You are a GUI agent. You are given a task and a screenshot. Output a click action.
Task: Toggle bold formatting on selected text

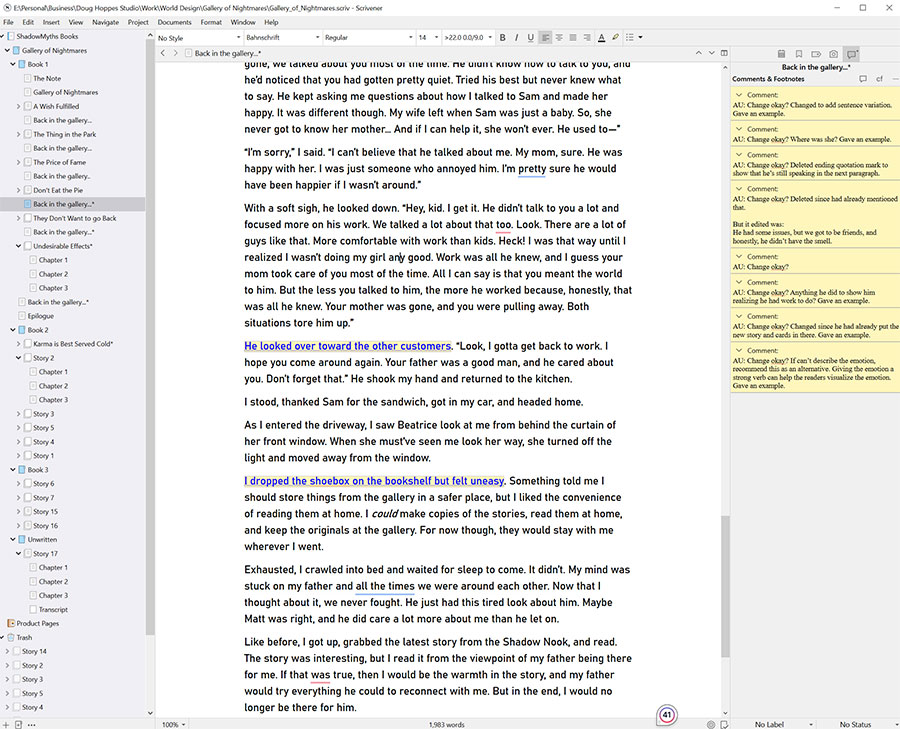point(502,37)
